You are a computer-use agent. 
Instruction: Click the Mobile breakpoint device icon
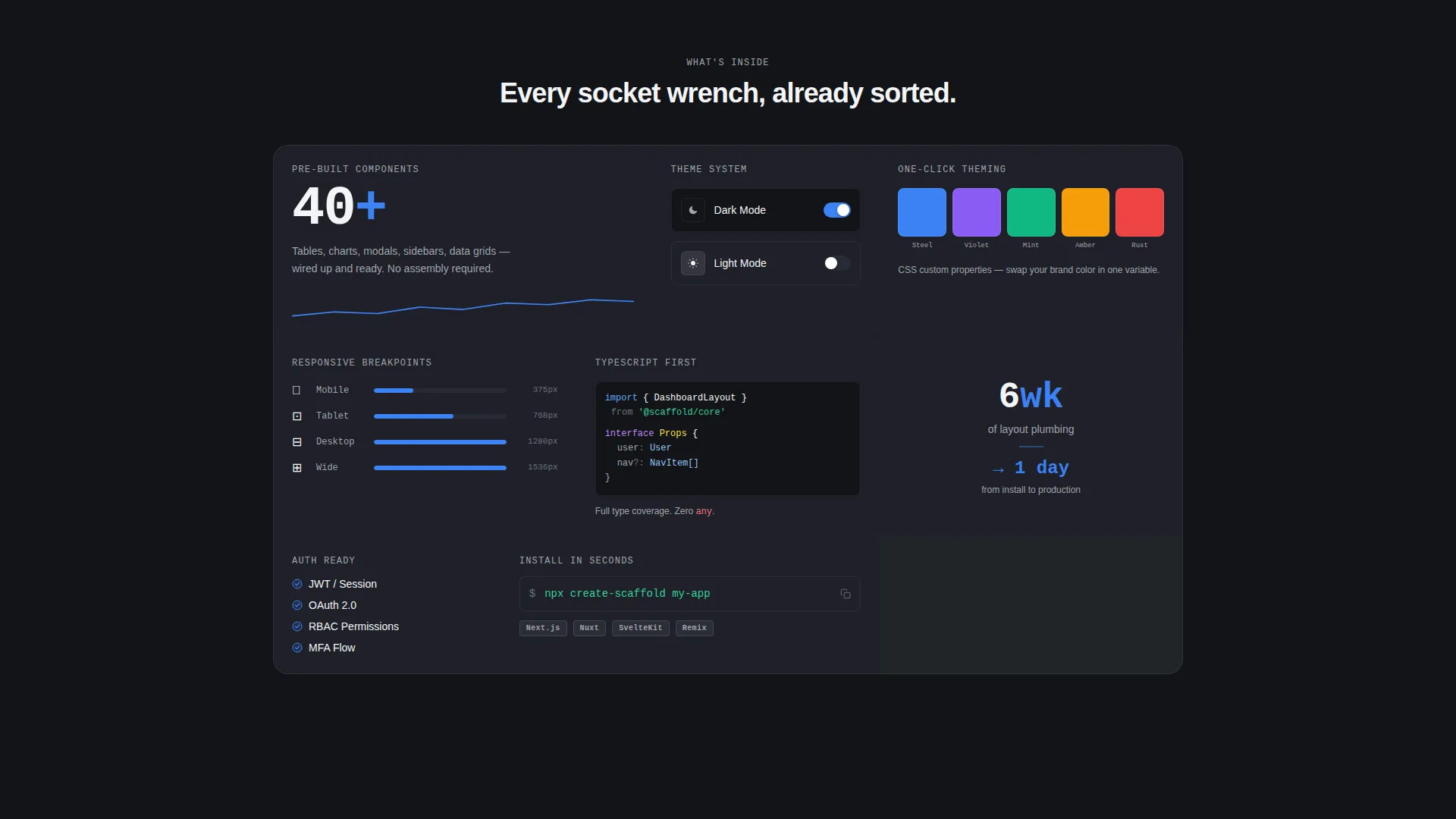[x=297, y=390]
